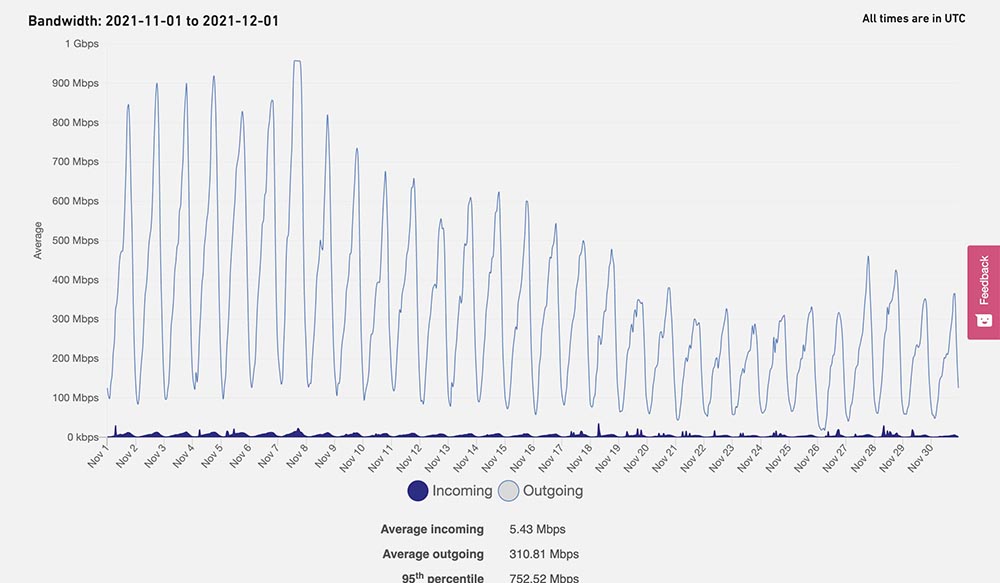
Task: Click the 1 Gbps y-axis label
Action: coord(81,44)
